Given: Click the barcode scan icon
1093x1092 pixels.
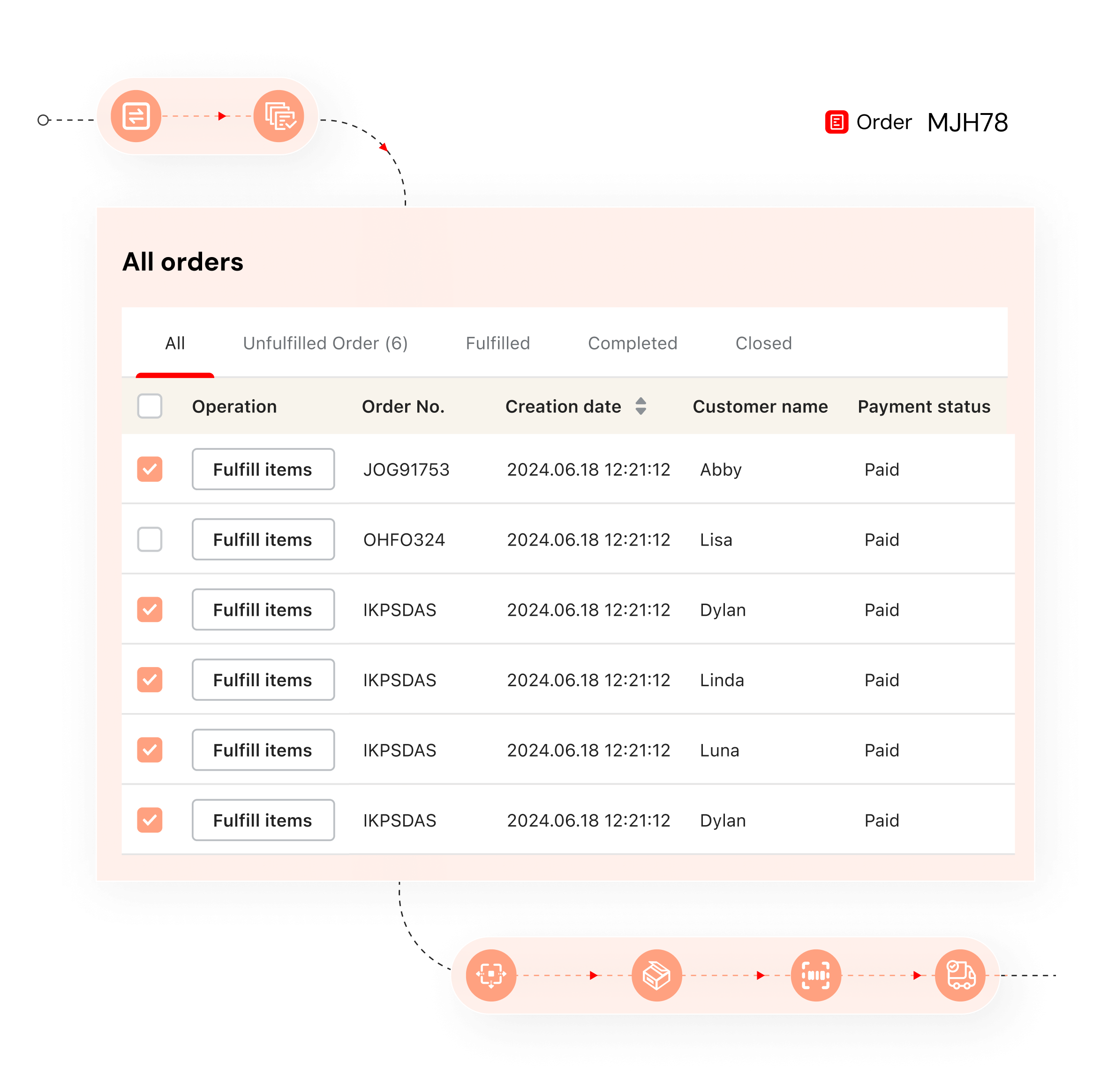Looking at the screenshot, I should tap(815, 975).
